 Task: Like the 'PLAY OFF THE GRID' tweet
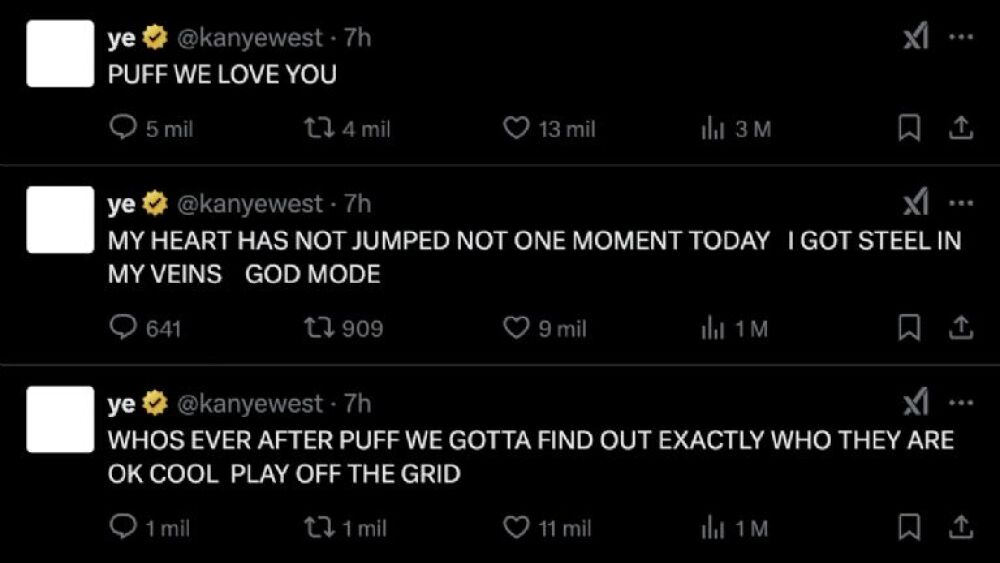pos(515,527)
